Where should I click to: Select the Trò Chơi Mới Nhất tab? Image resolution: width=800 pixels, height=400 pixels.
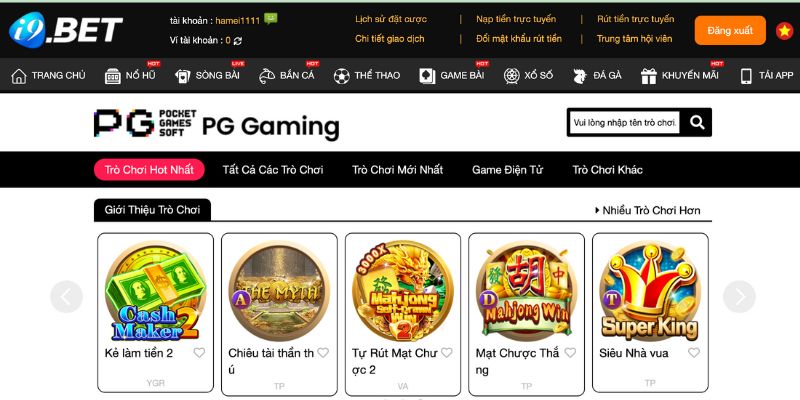click(397, 170)
